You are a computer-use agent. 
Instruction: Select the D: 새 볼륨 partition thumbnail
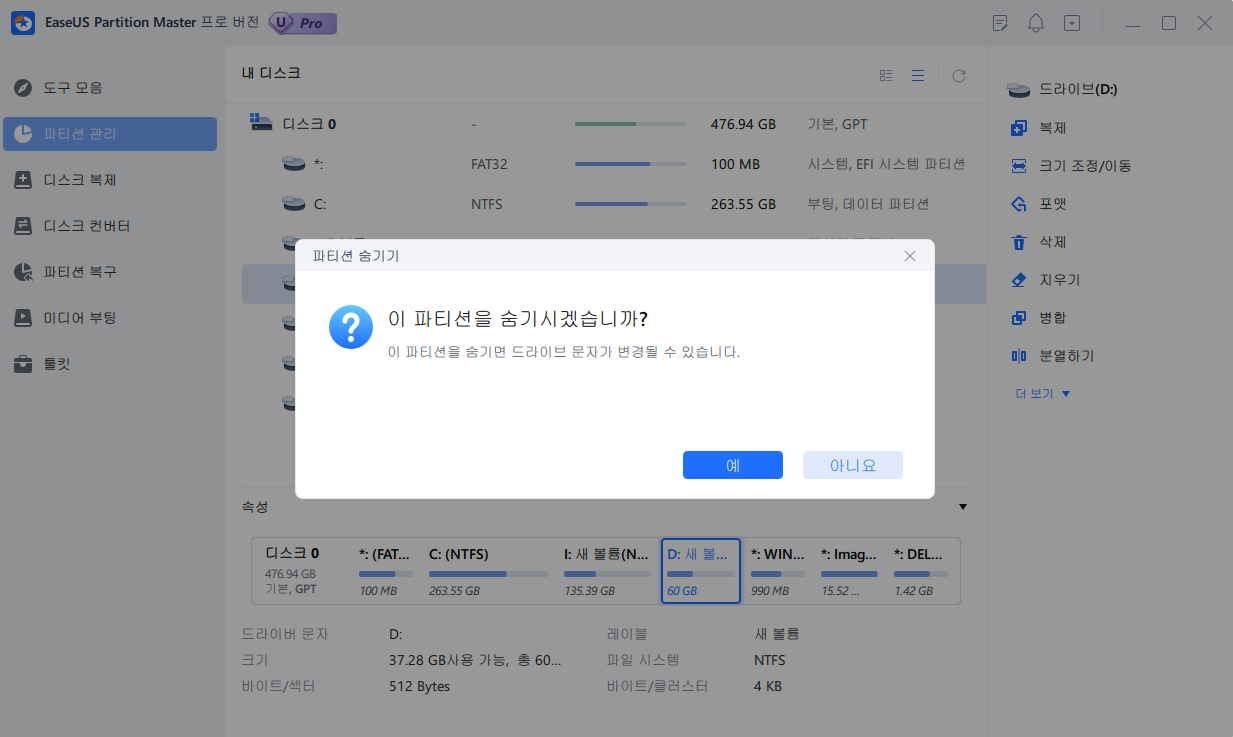tap(700, 570)
